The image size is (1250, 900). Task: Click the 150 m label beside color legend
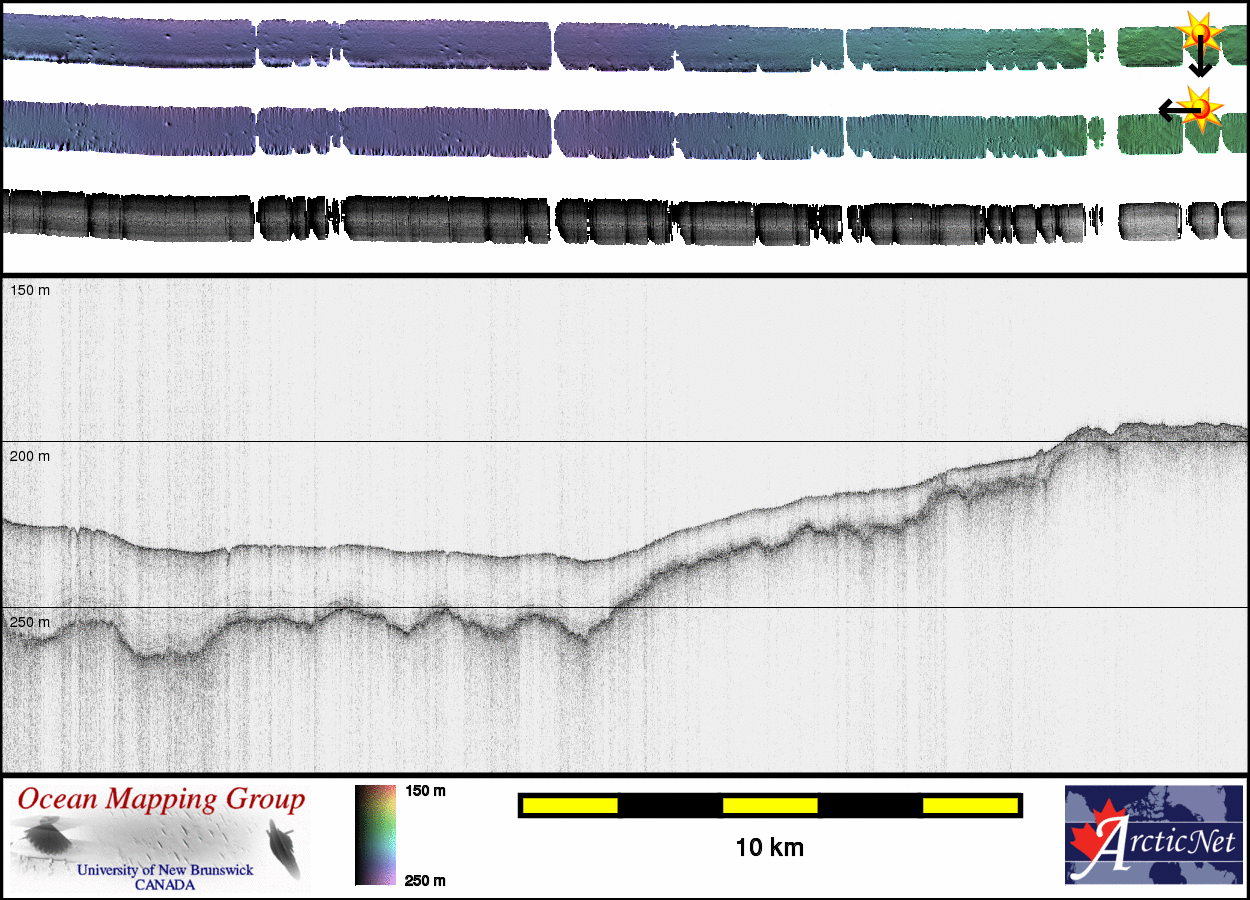point(425,791)
